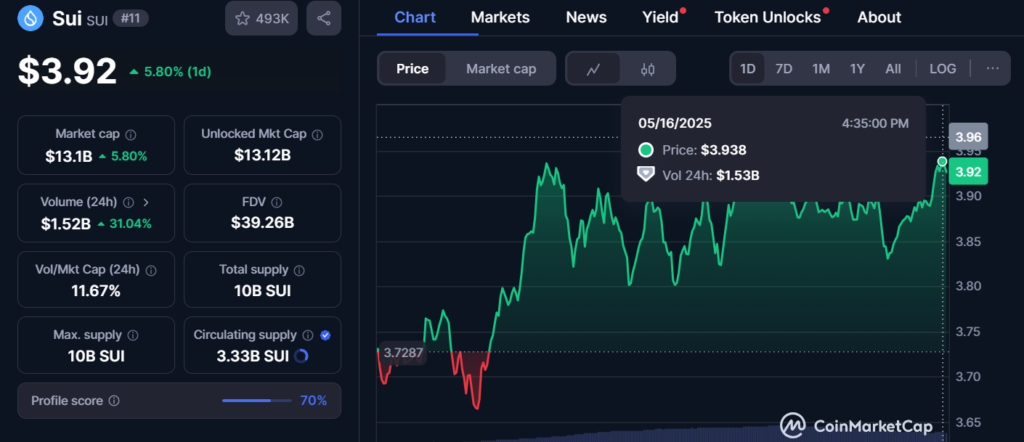Image resolution: width=1024 pixels, height=442 pixels.
Task: Set chart range to 1Y
Action: (857, 69)
